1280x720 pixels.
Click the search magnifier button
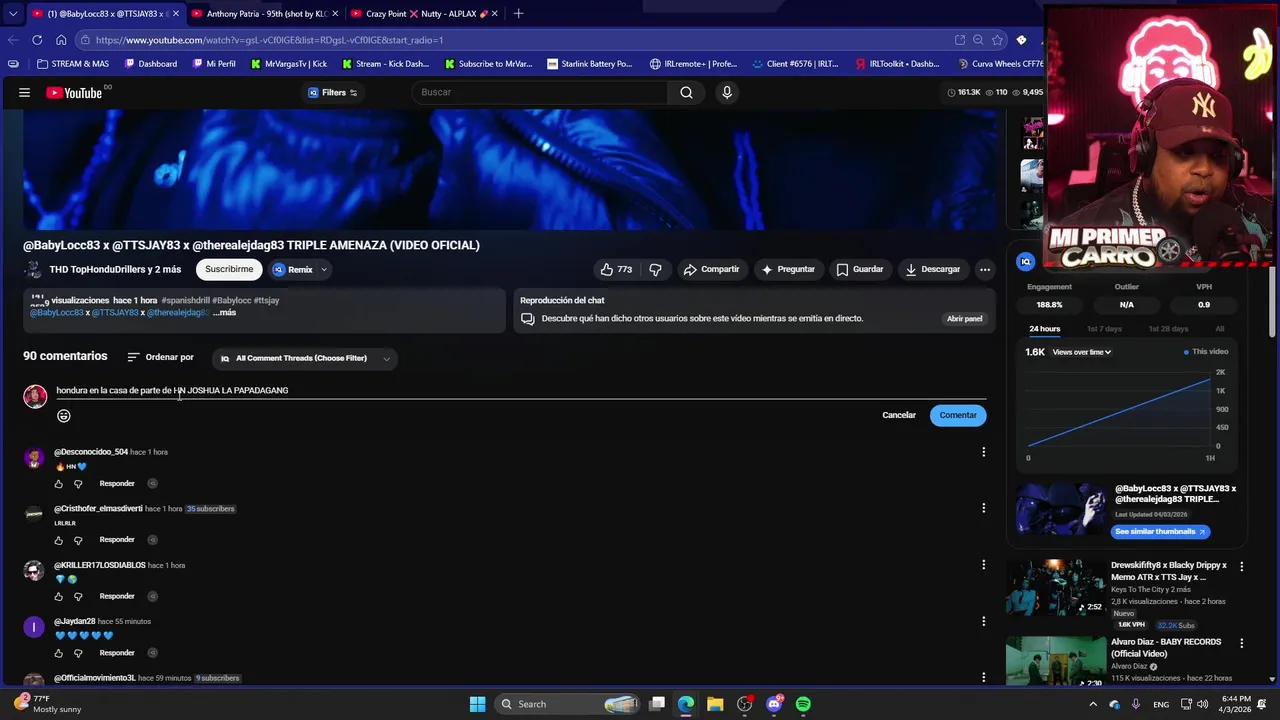click(686, 92)
